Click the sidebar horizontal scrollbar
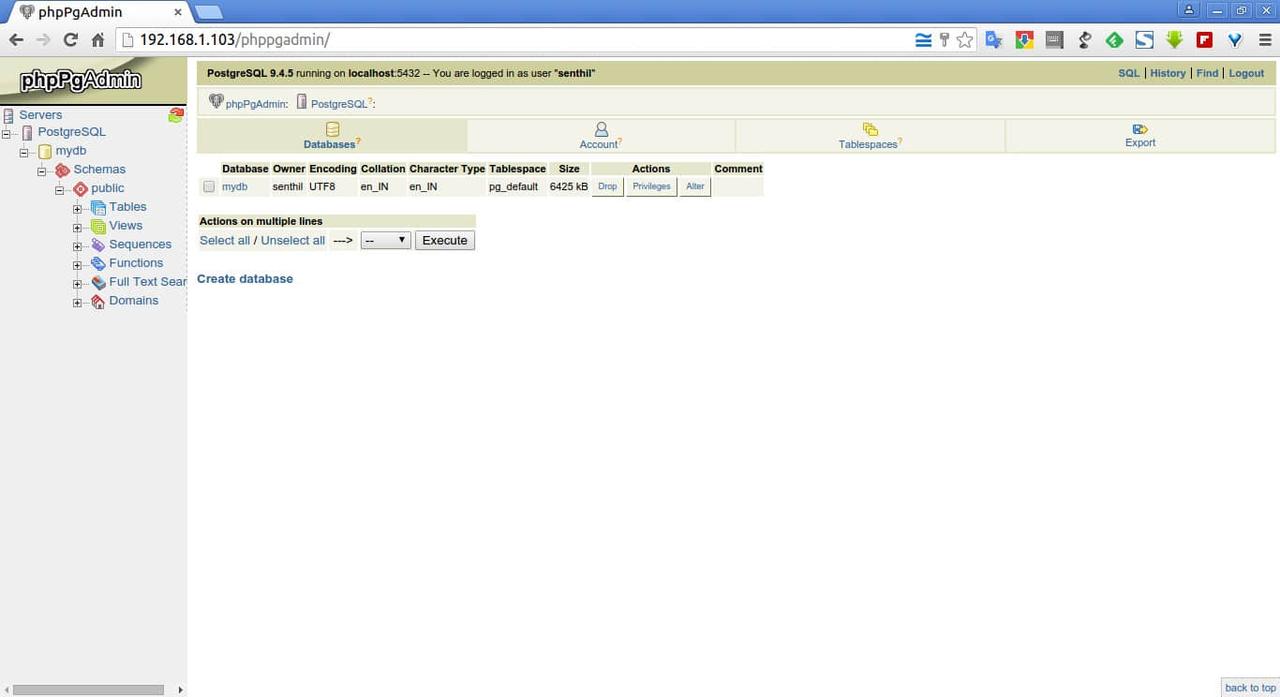This screenshot has width=1280, height=697. point(90,690)
